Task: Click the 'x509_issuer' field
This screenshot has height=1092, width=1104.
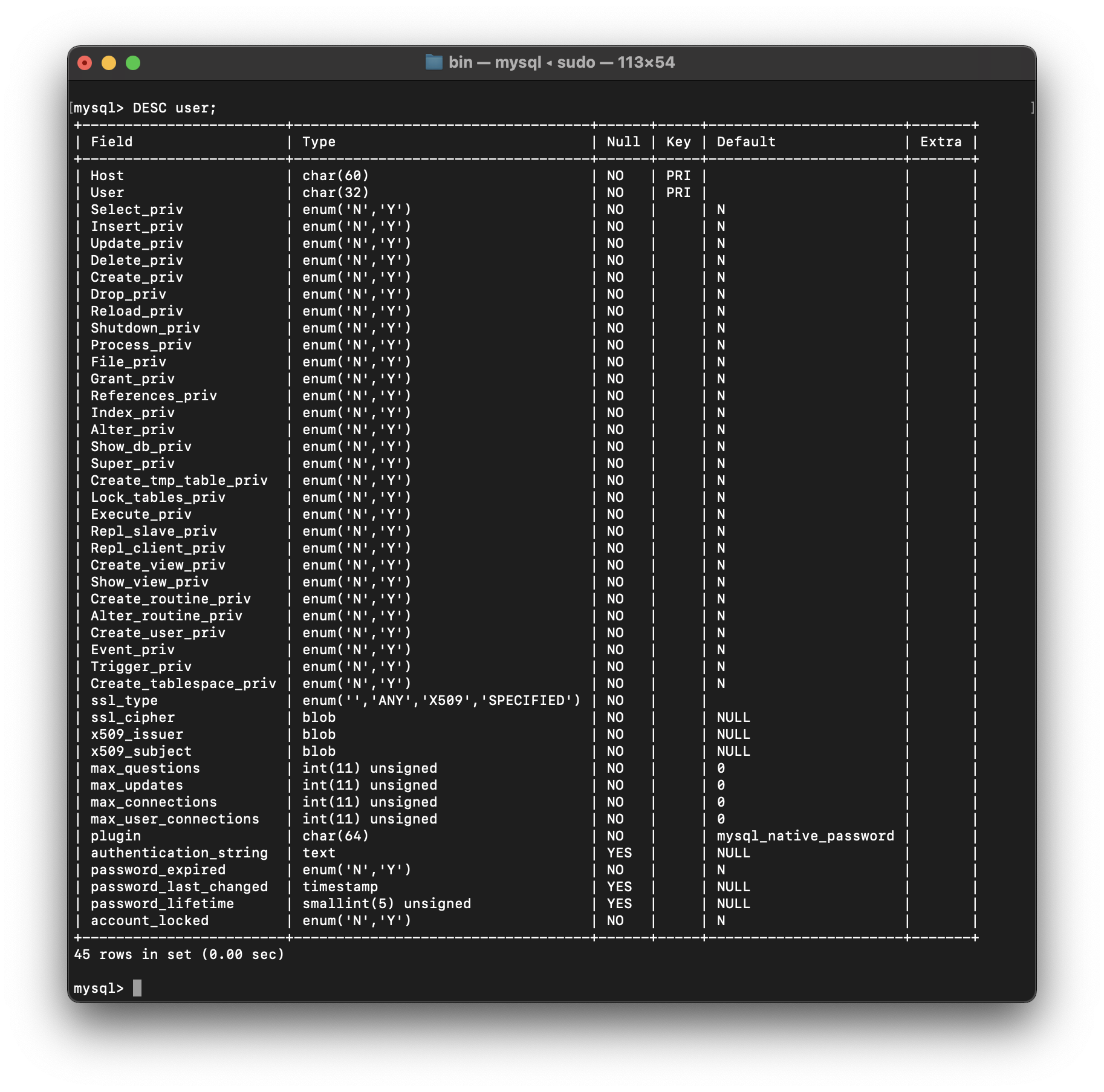Action: [x=137, y=735]
